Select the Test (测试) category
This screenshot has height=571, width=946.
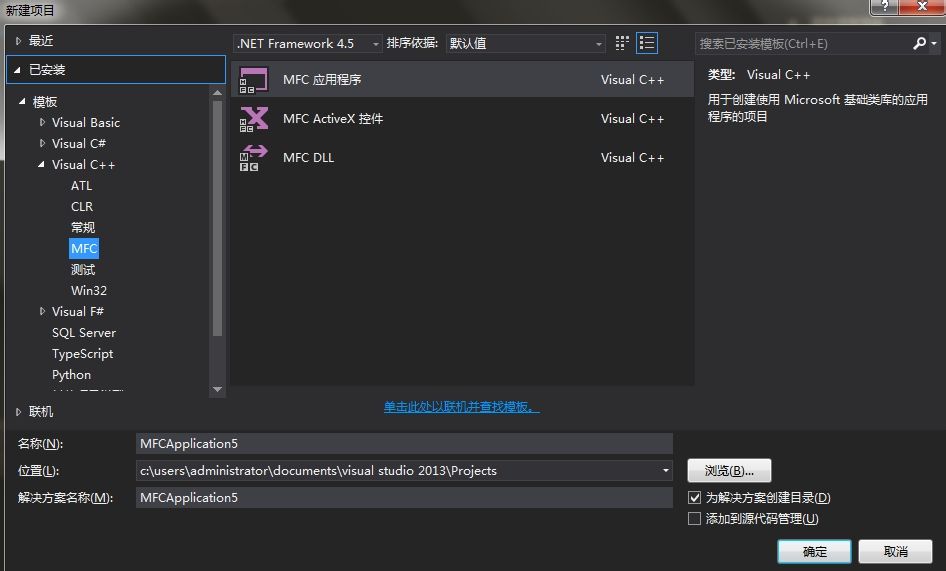83,270
